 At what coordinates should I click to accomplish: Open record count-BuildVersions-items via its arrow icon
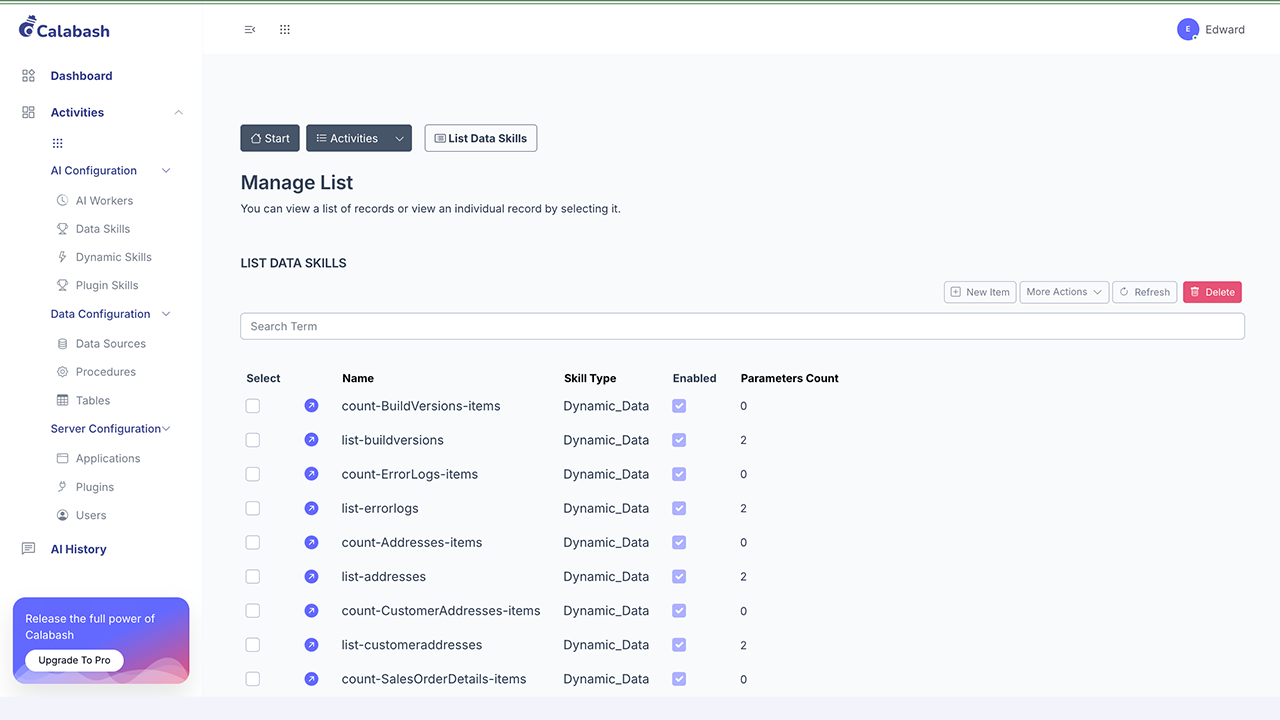pyautogui.click(x=311, y=406)
